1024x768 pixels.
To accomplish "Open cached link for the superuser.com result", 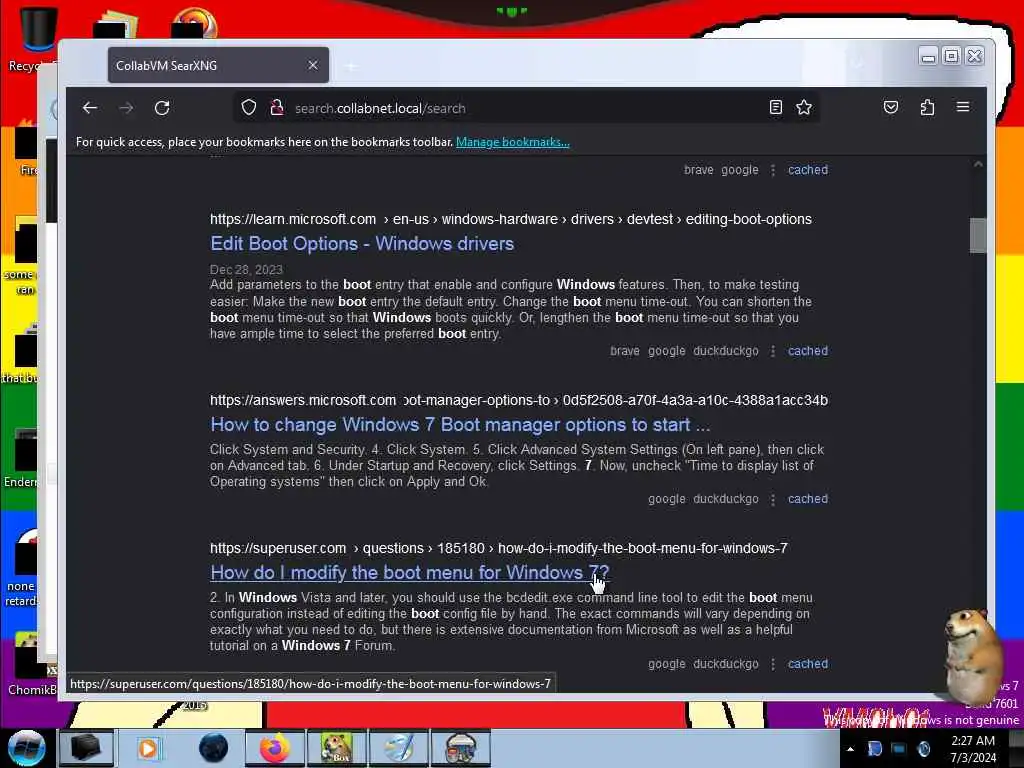I will (x=807, y=664).
